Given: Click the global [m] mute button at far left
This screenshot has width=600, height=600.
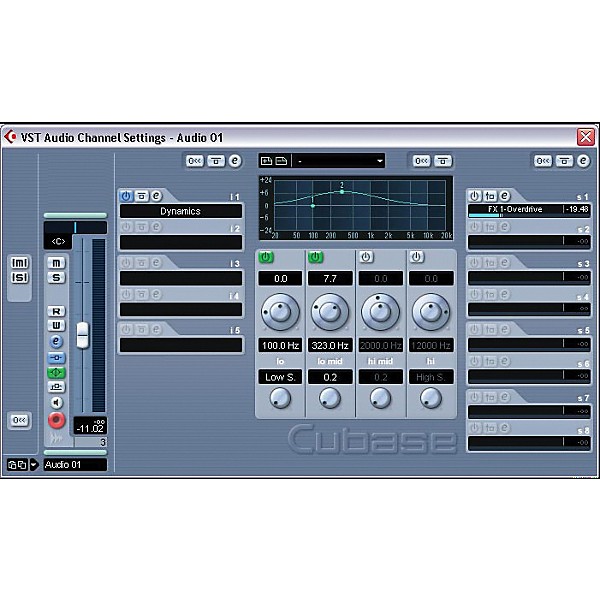Looking at the screenshot, I should click(x=20, y=263).
